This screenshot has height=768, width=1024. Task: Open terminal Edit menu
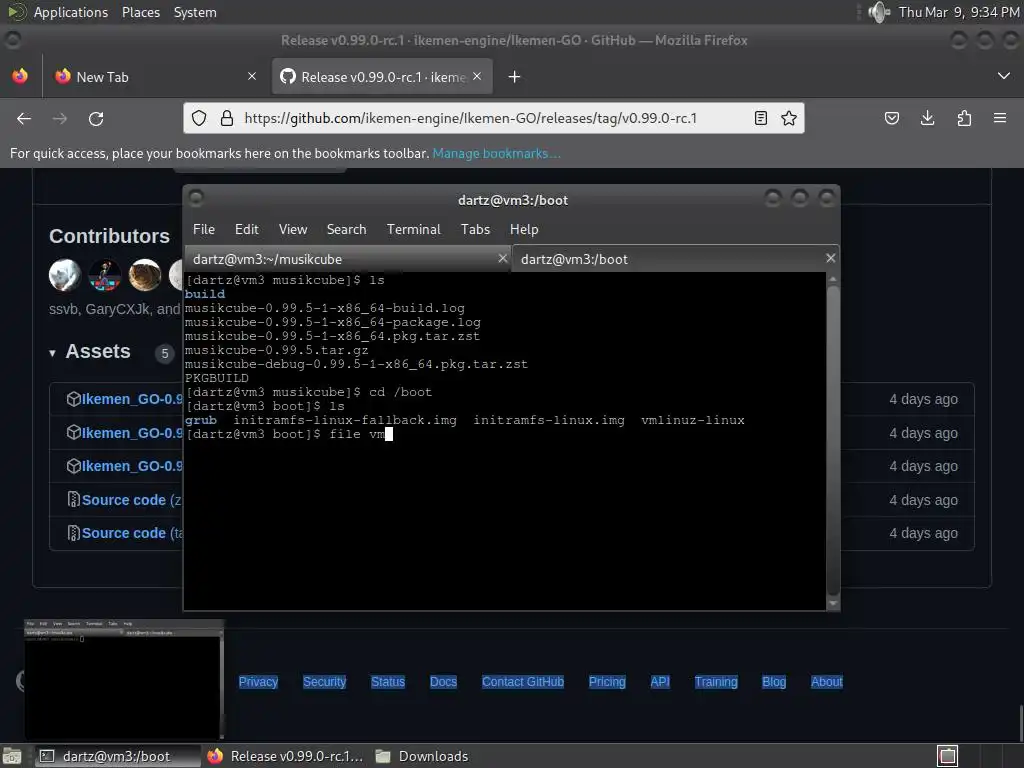pyautogui.click(x=246, y=229)
